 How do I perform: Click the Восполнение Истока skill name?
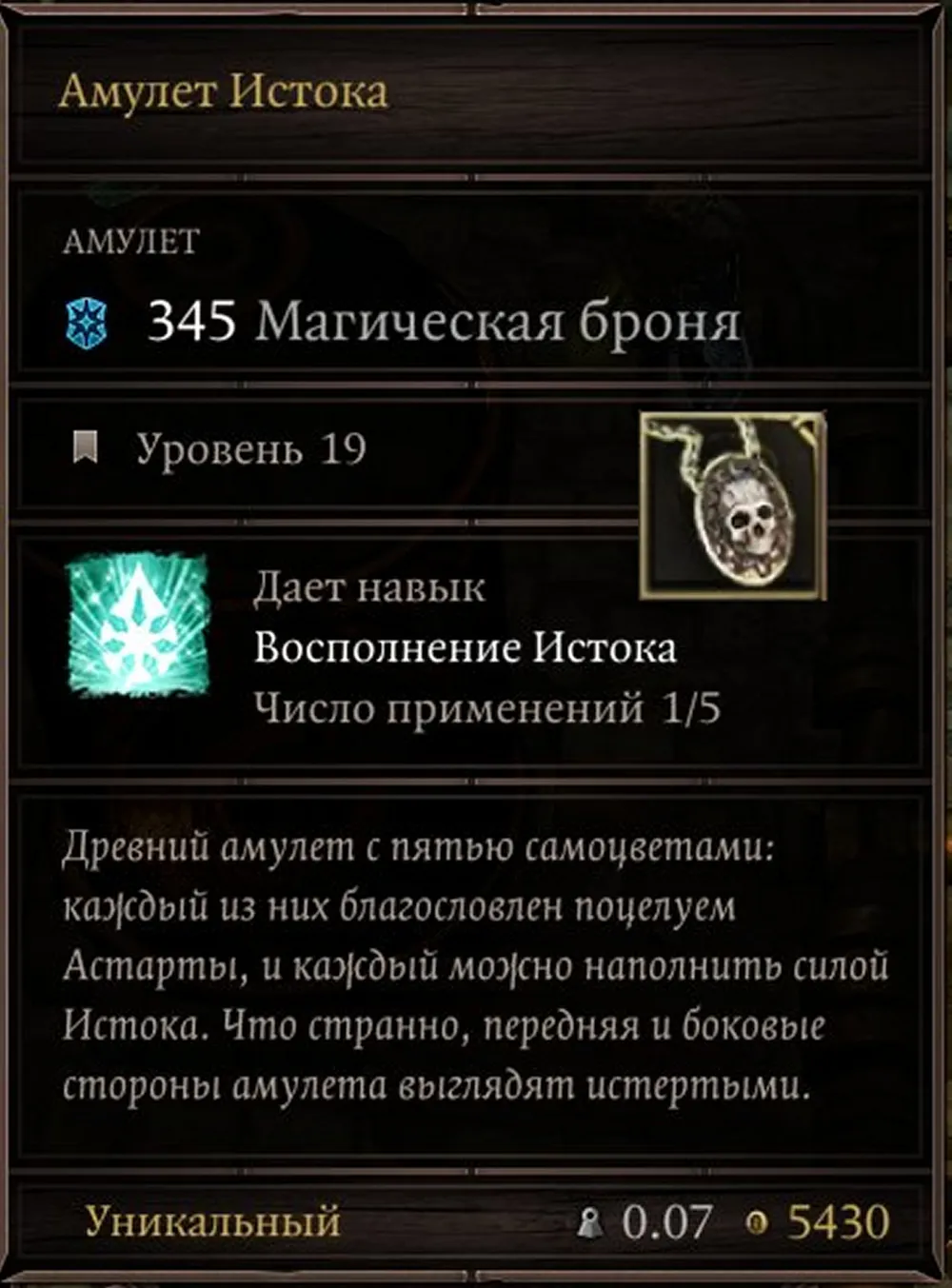pyautogui.click(x=466, y=648)
